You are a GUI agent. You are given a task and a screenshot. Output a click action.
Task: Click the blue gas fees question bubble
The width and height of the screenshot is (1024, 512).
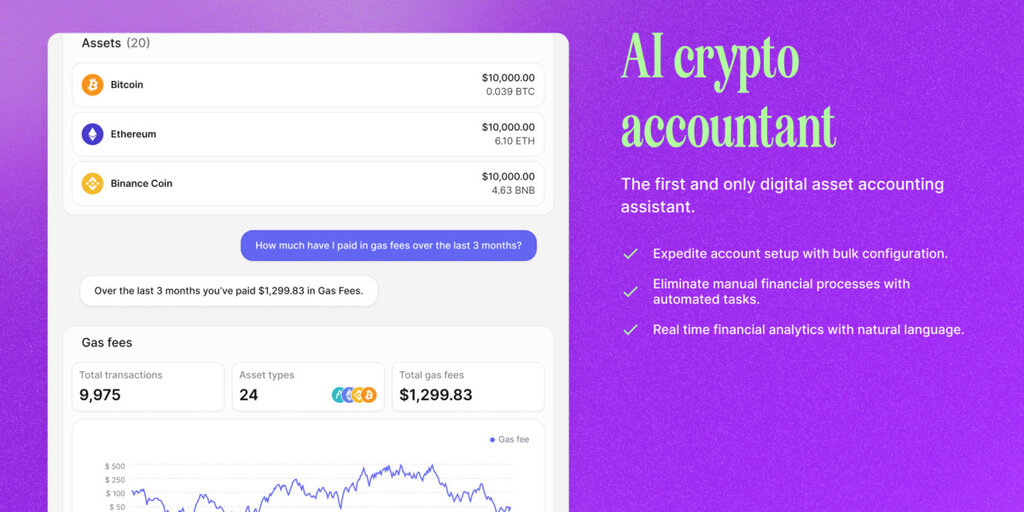[x=389, y=246]
